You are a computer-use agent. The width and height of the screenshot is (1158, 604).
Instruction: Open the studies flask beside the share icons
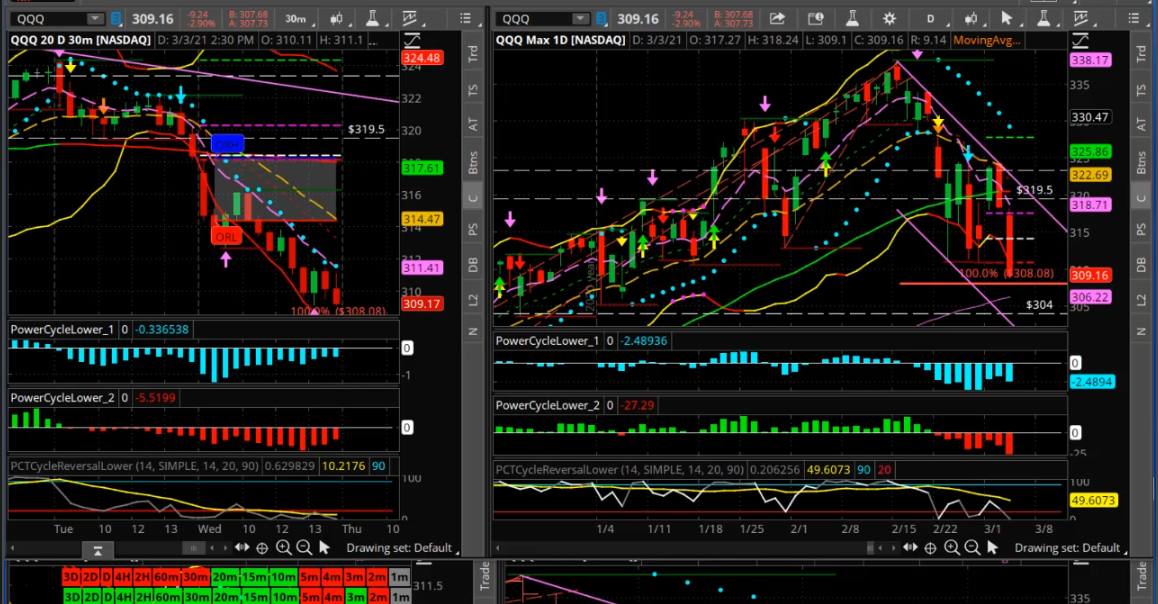(x=852, y=18)
